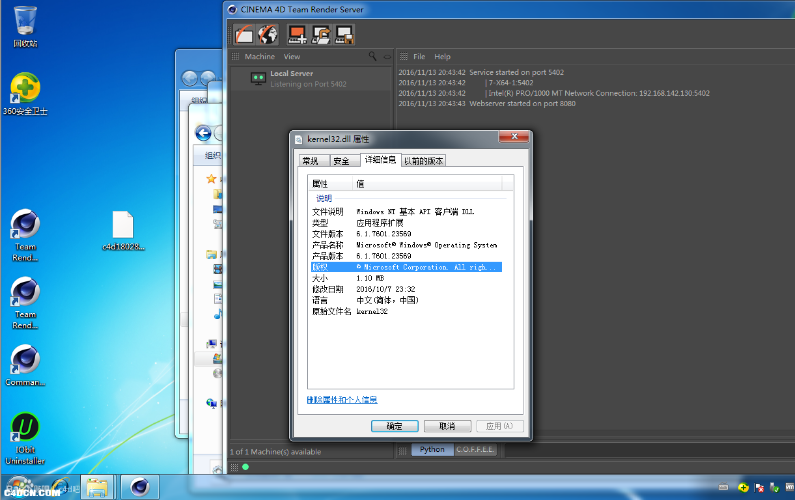This screenshot has height=500, width=795.
Task: Select the first Team Rend... desktop shortcut
Action: click(x=25, y=235)
